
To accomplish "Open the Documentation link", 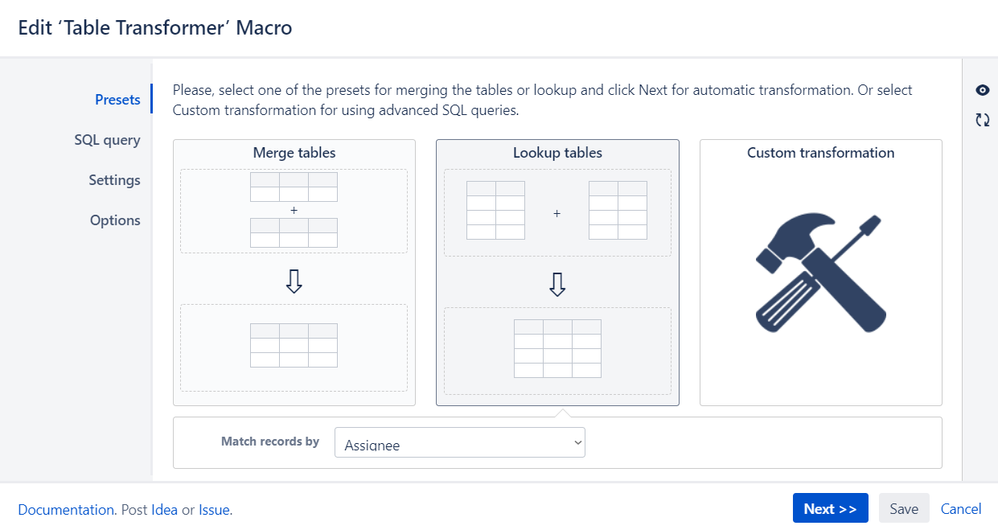I will (x=66, y=510).
